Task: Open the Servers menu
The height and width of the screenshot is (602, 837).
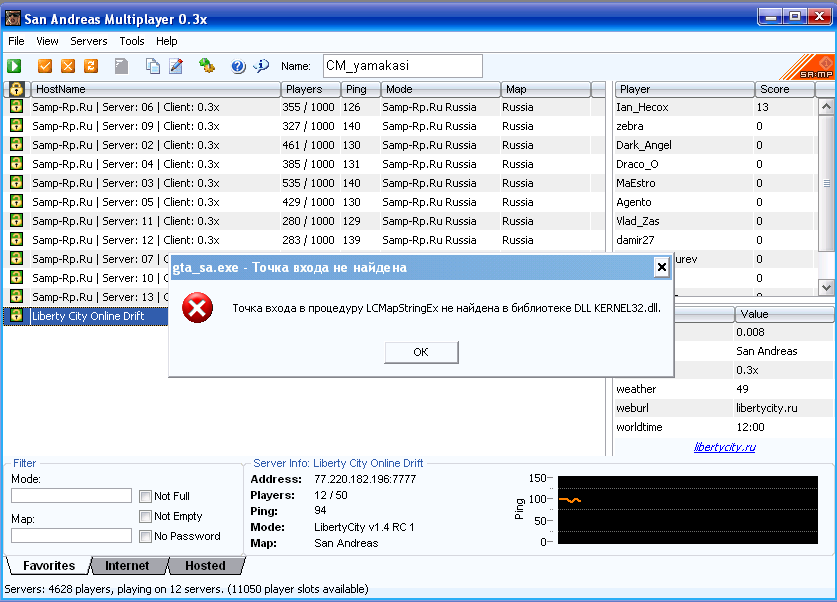Action: coord(89,41)
